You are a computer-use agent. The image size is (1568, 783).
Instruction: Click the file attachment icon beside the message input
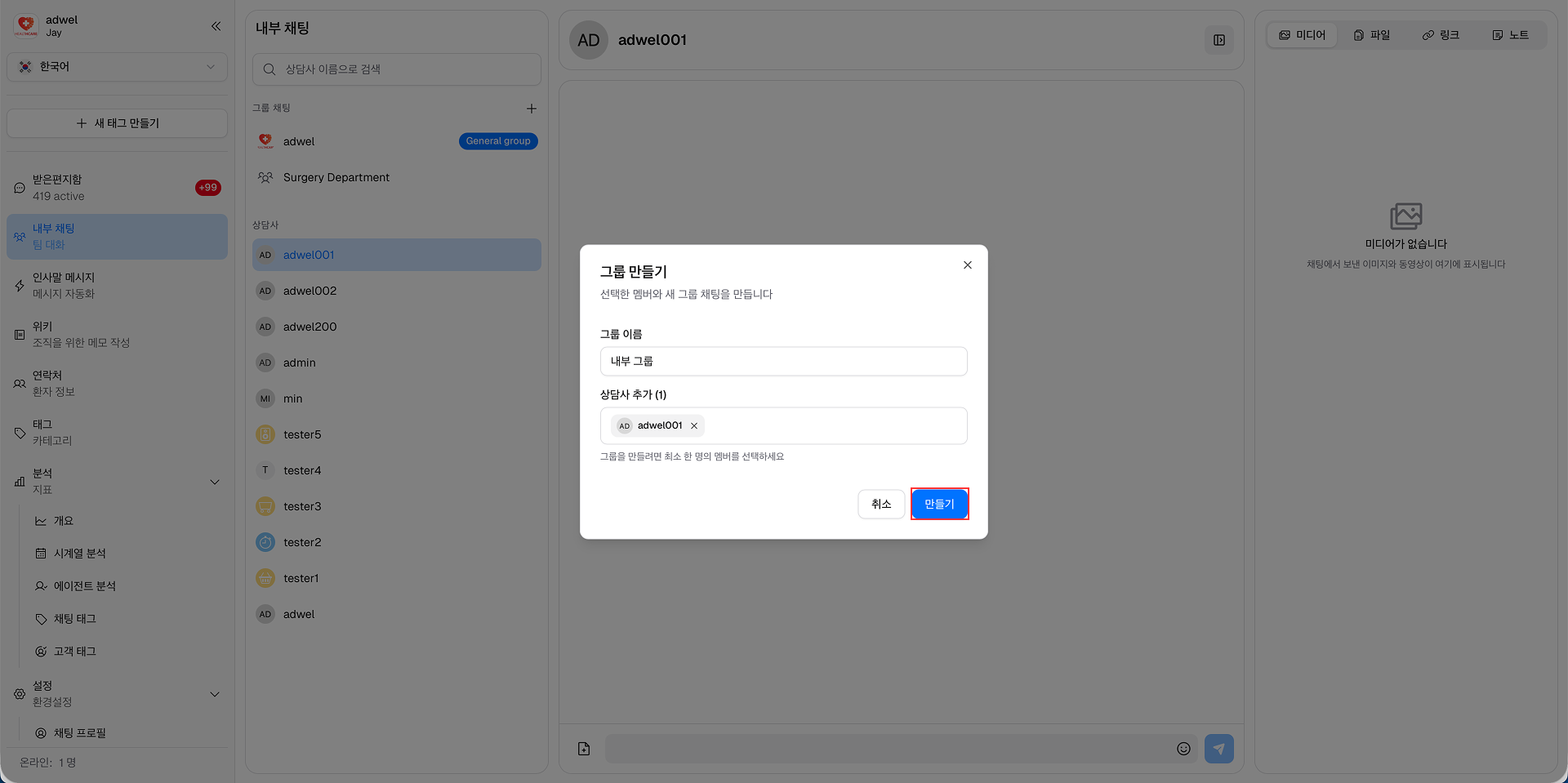click(x=583, y=748)
